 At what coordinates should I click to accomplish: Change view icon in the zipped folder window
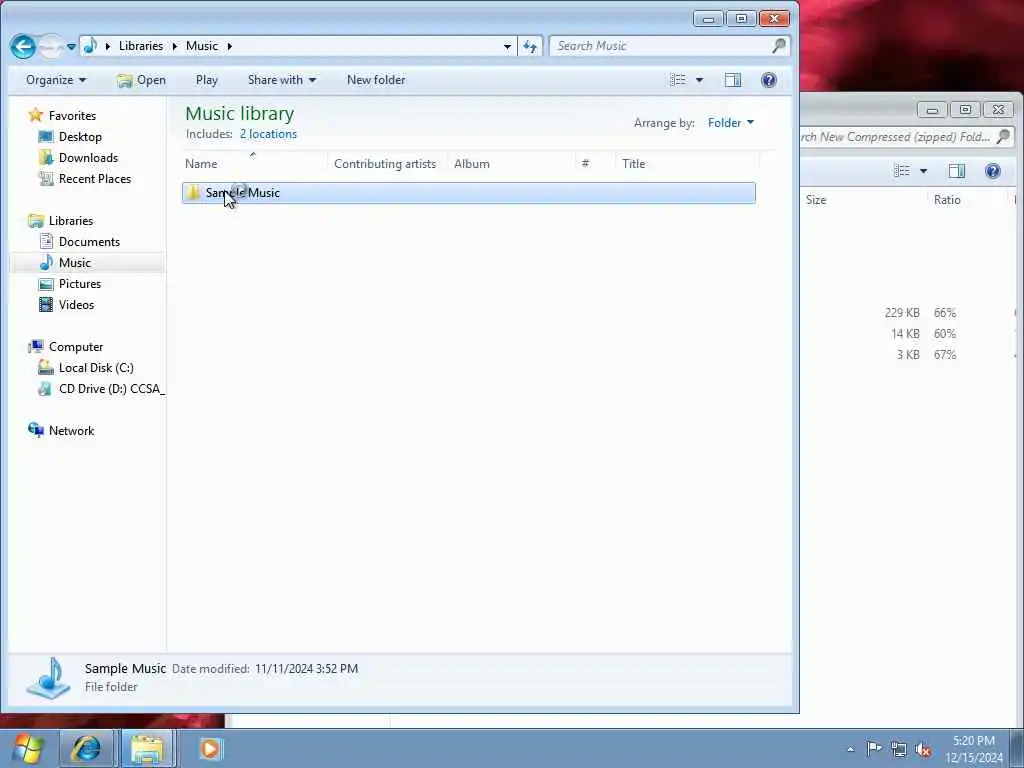pyautogui.click(x=902, y=171)
